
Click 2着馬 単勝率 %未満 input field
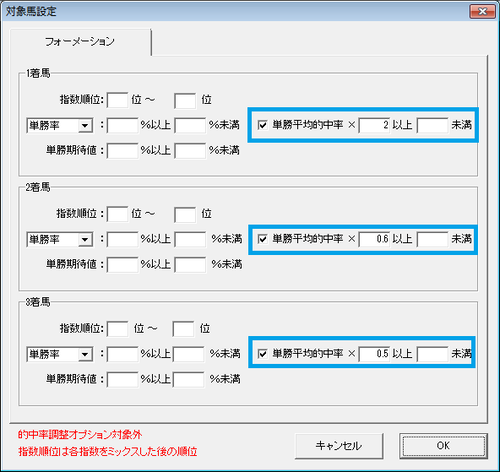point(190,239)
